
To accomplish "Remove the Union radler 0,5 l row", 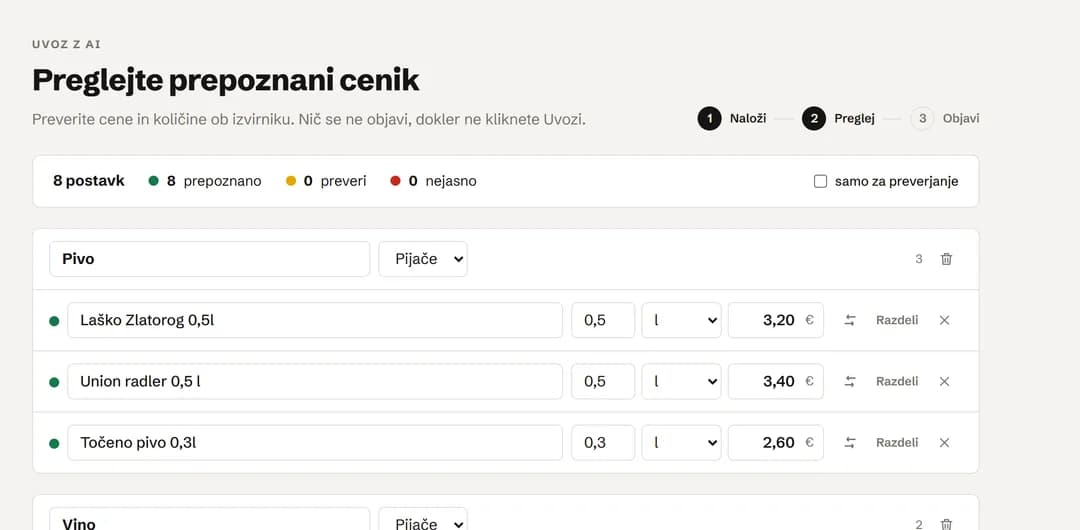I will (944, 381).
